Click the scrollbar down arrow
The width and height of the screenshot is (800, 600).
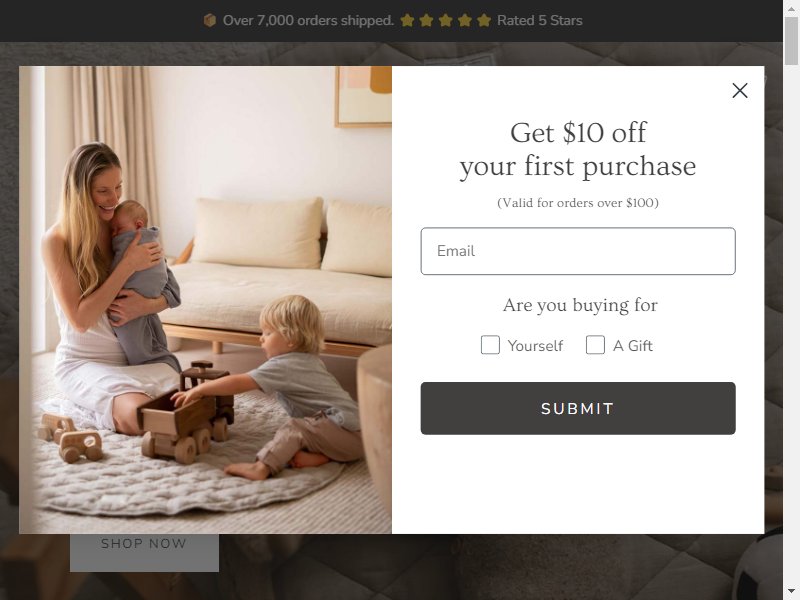tap(791, 592)
